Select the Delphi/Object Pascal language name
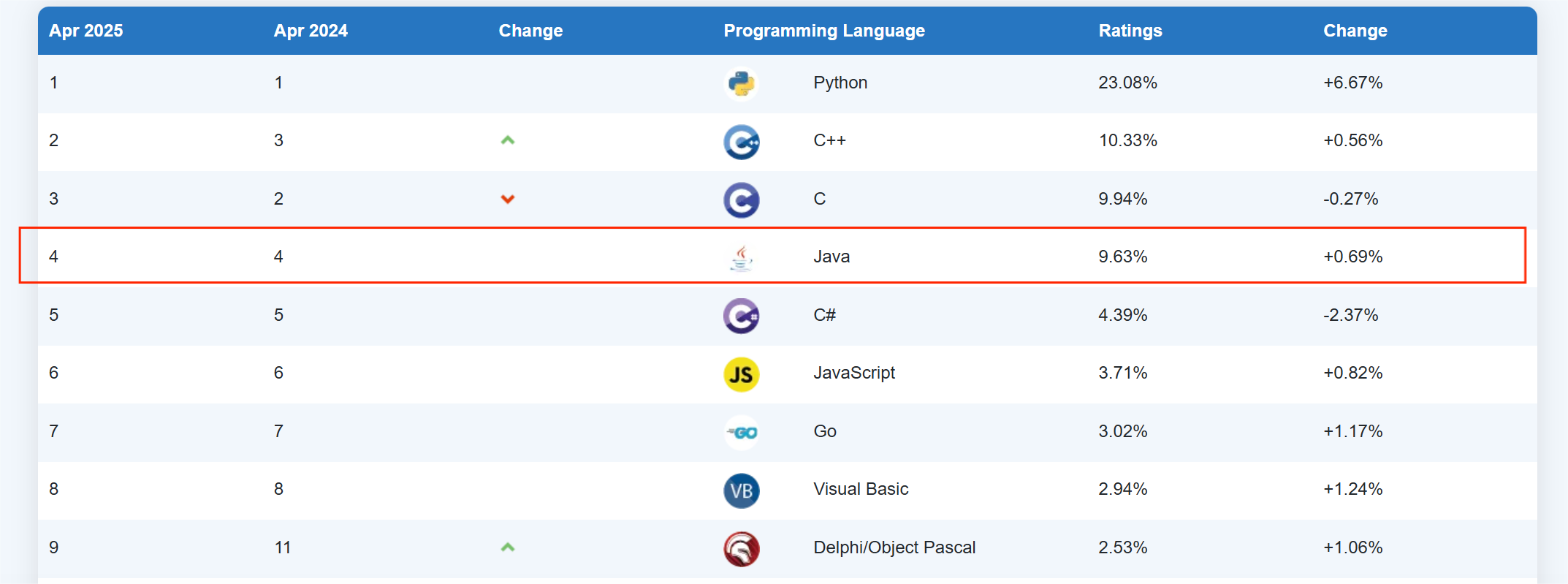The height and width of the screenshot is (584, 1568). click(x=894, y=547)
